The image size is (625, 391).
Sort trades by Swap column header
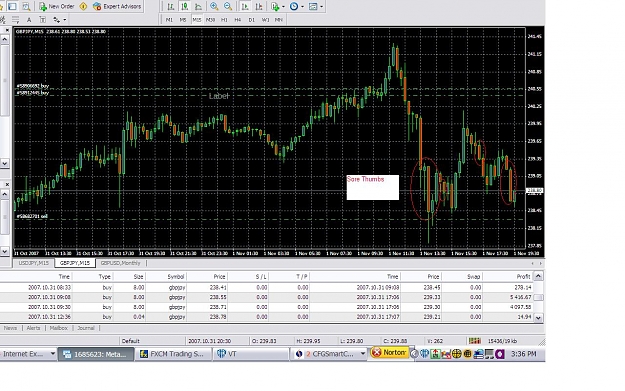tap(462, 276)
